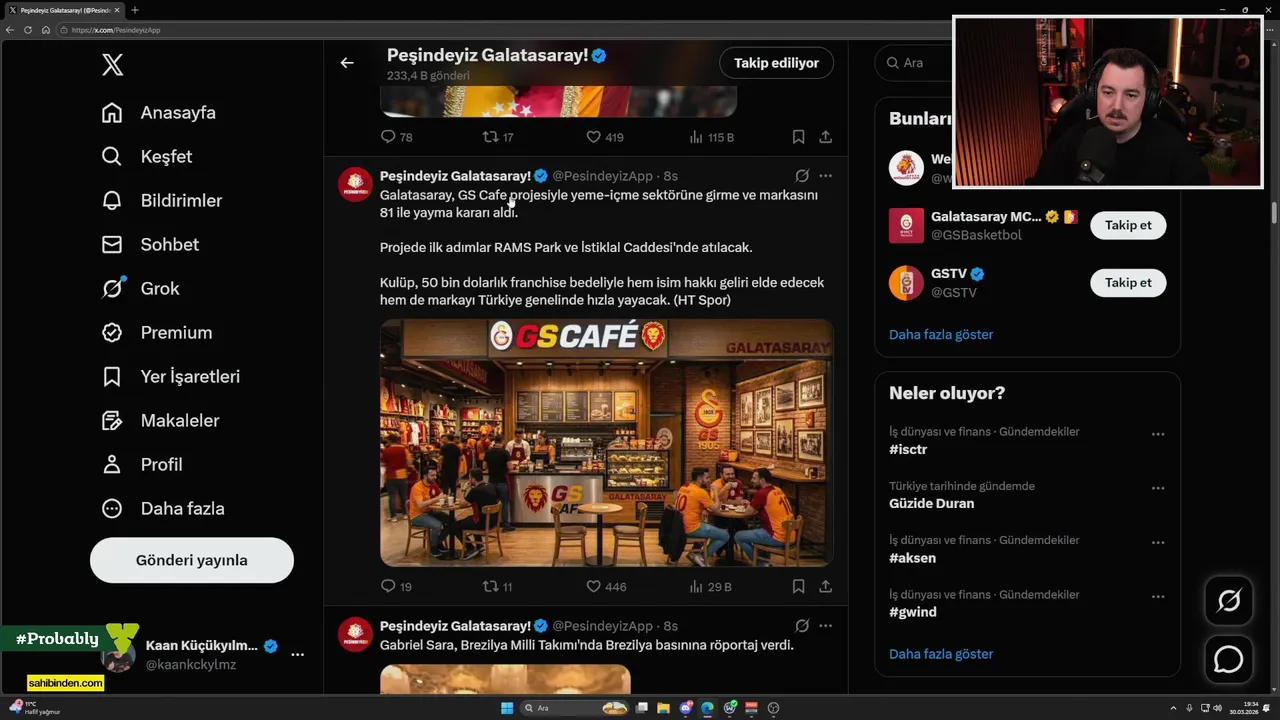Open Daha fazla menu
The width and height of the screenshot is (1280, 720).
coord(163,509)
